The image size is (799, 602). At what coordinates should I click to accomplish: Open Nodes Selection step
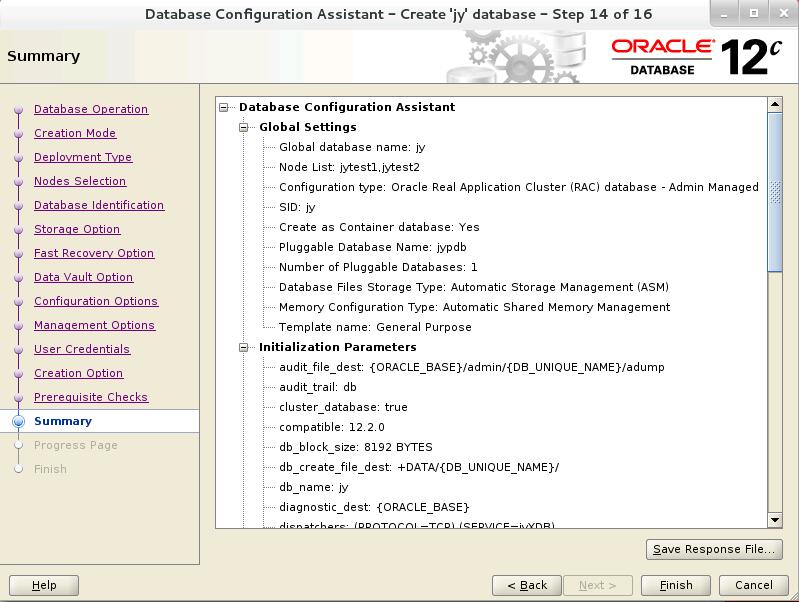[80, 181]
